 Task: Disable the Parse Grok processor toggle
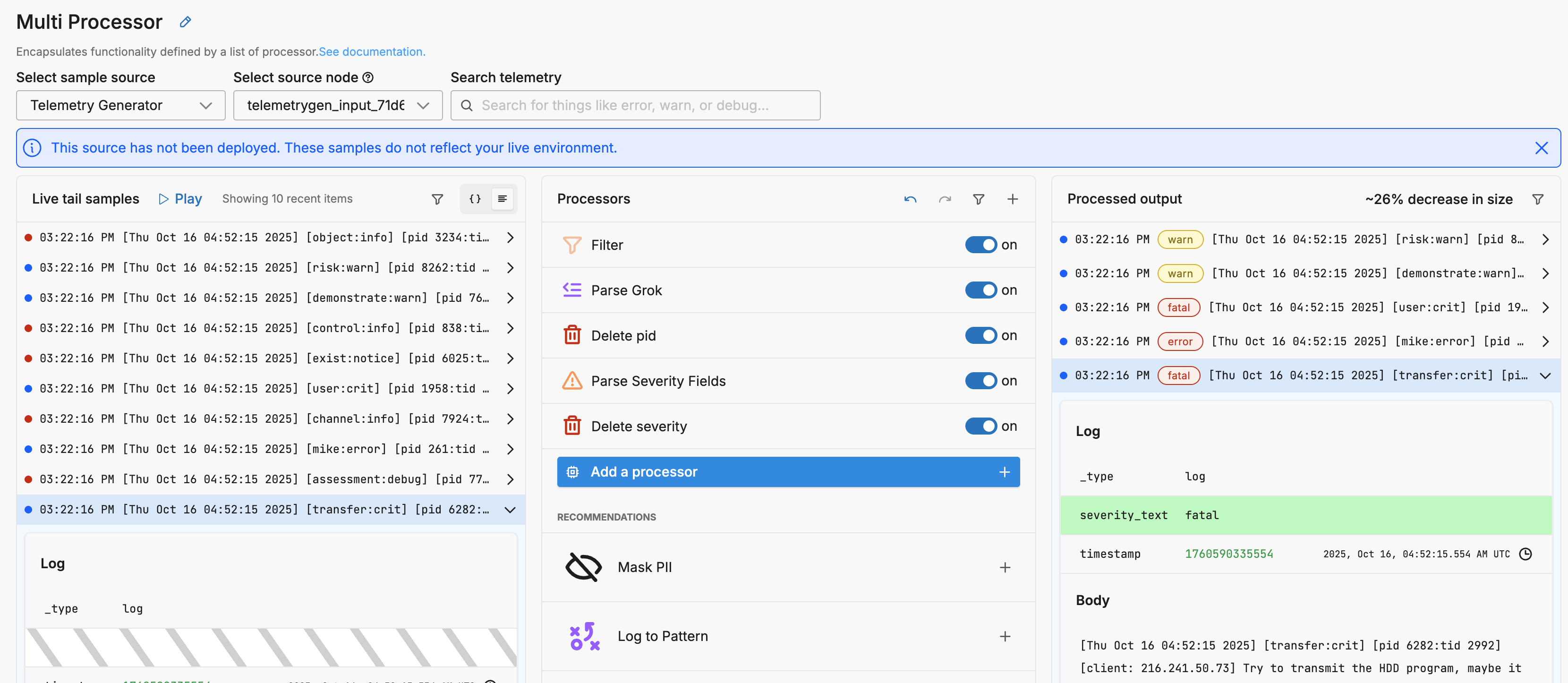[980, 290]
